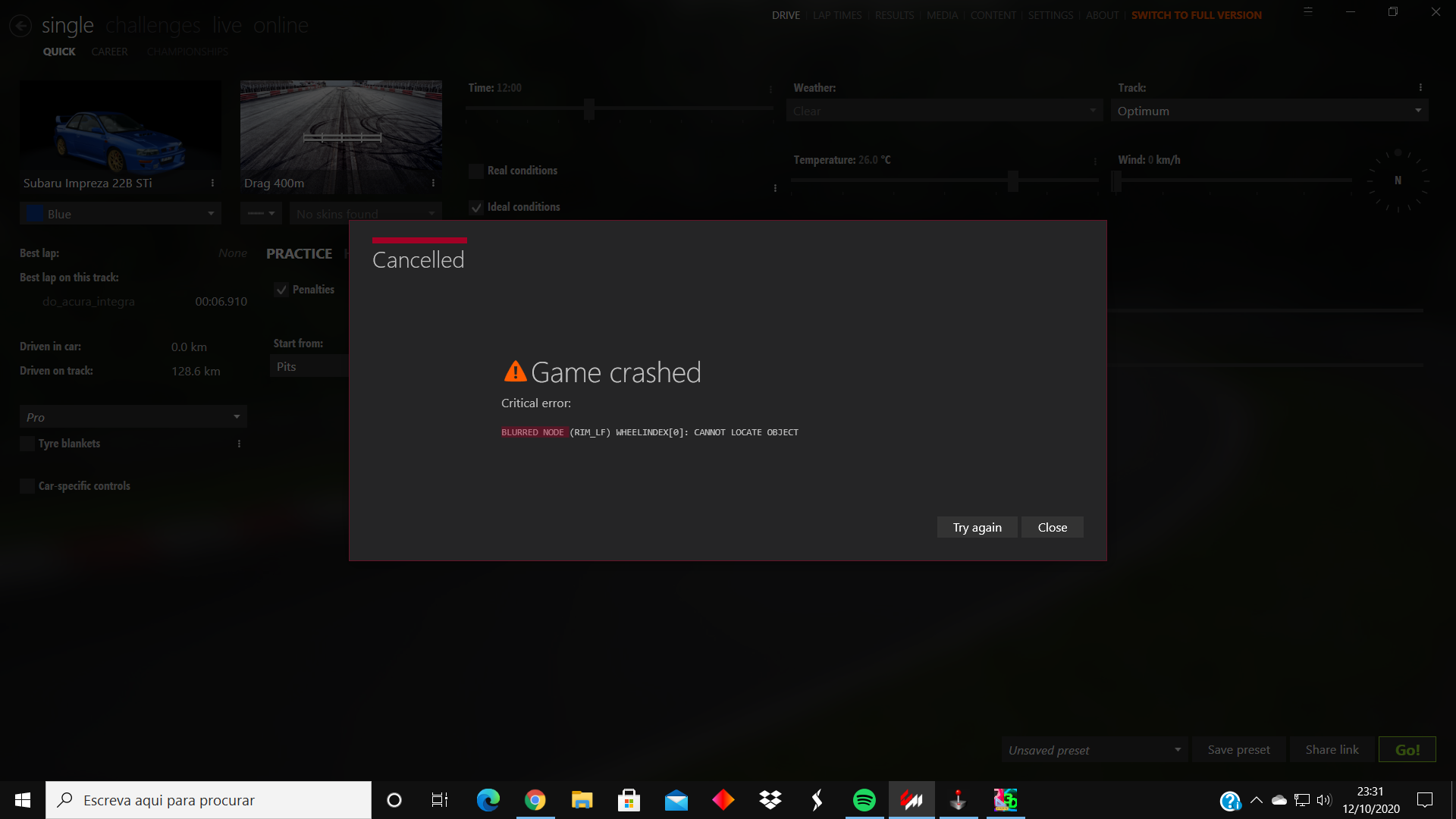
Task: Open the MEDIA menu
Action: click(x=942, y=15)
